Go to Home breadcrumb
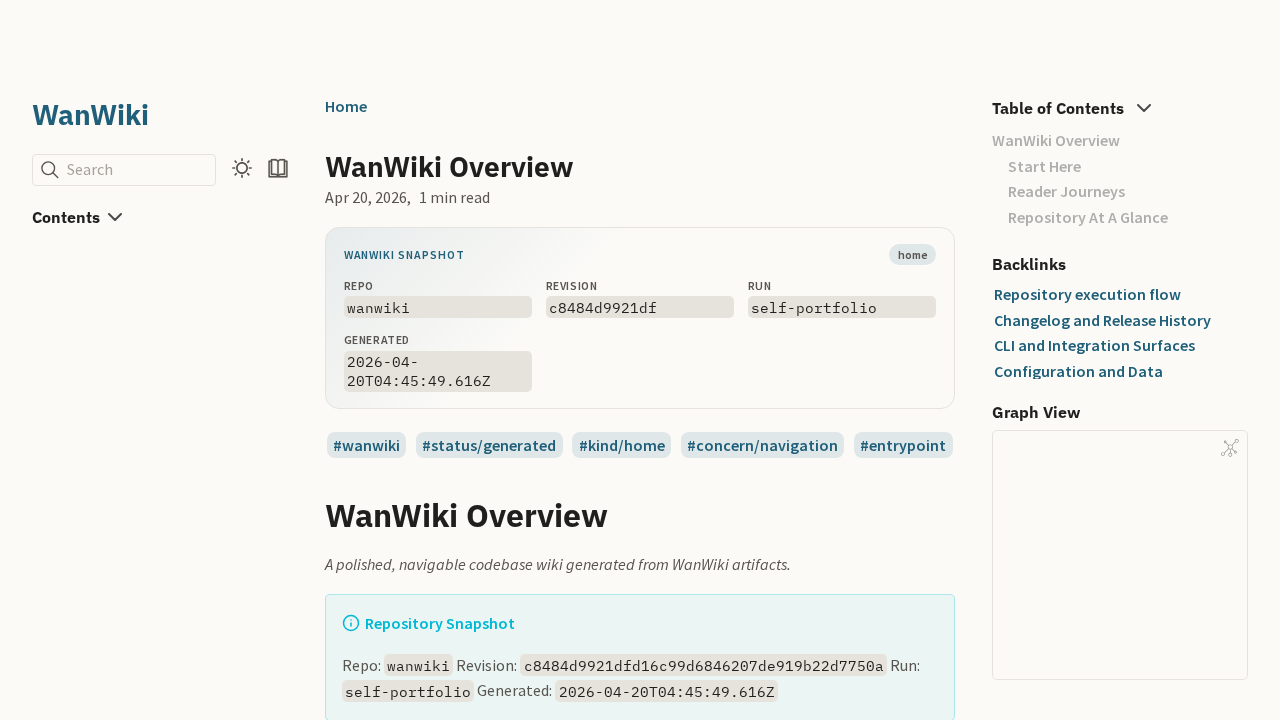1280x720 pixels. (346, 106)
